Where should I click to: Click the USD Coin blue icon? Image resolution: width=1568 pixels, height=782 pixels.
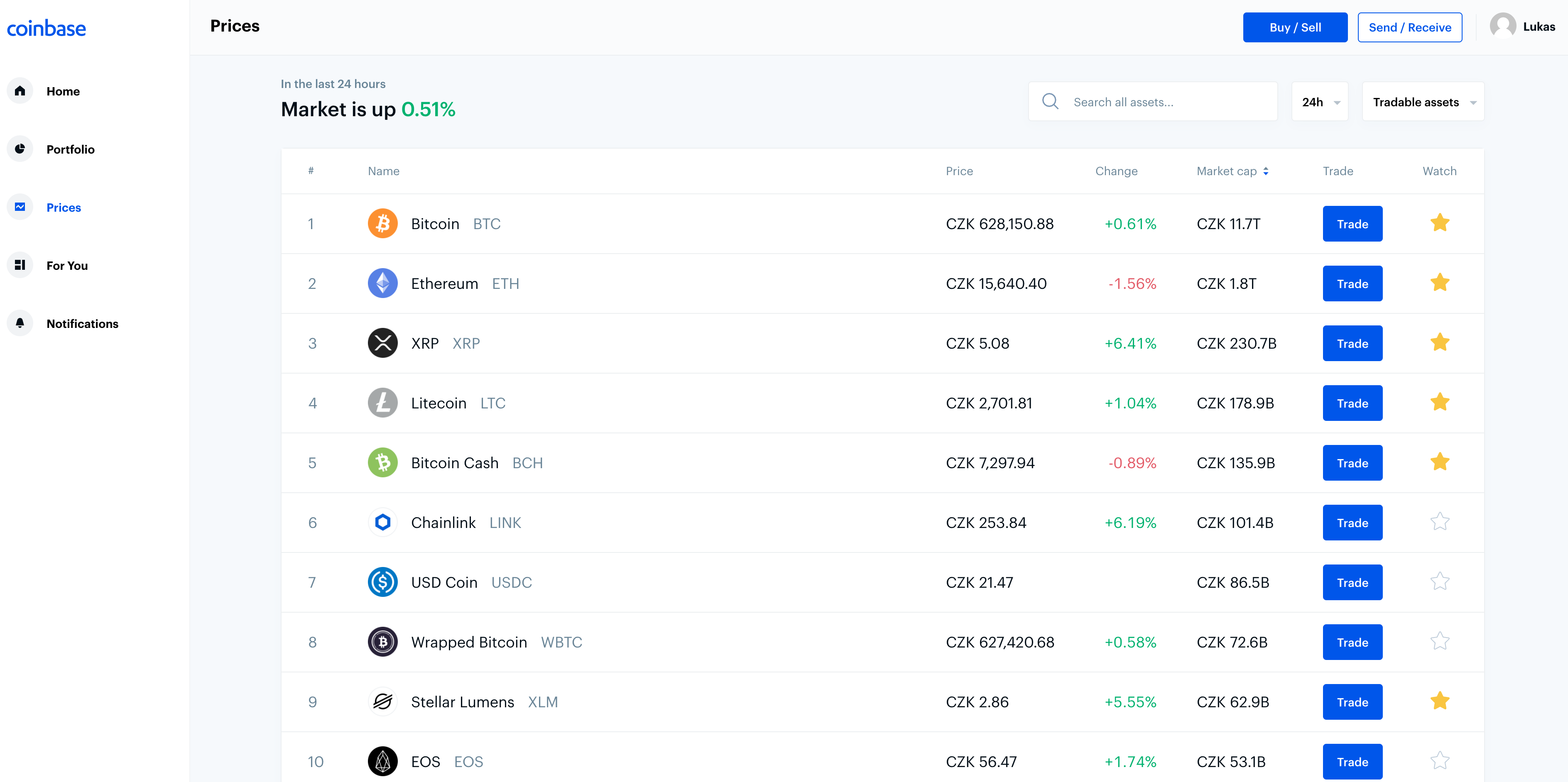(x=382, y=582)
